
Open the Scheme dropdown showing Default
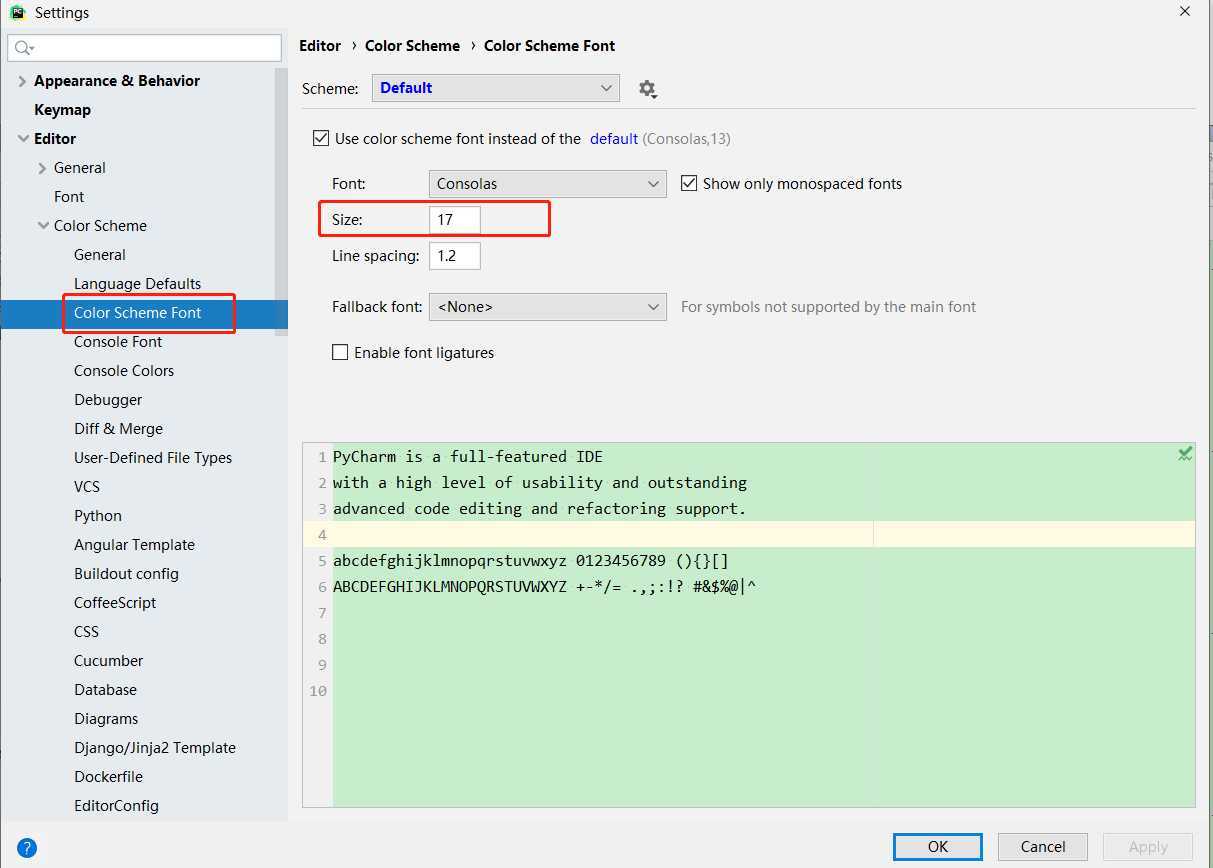click(x=496, y=88)
